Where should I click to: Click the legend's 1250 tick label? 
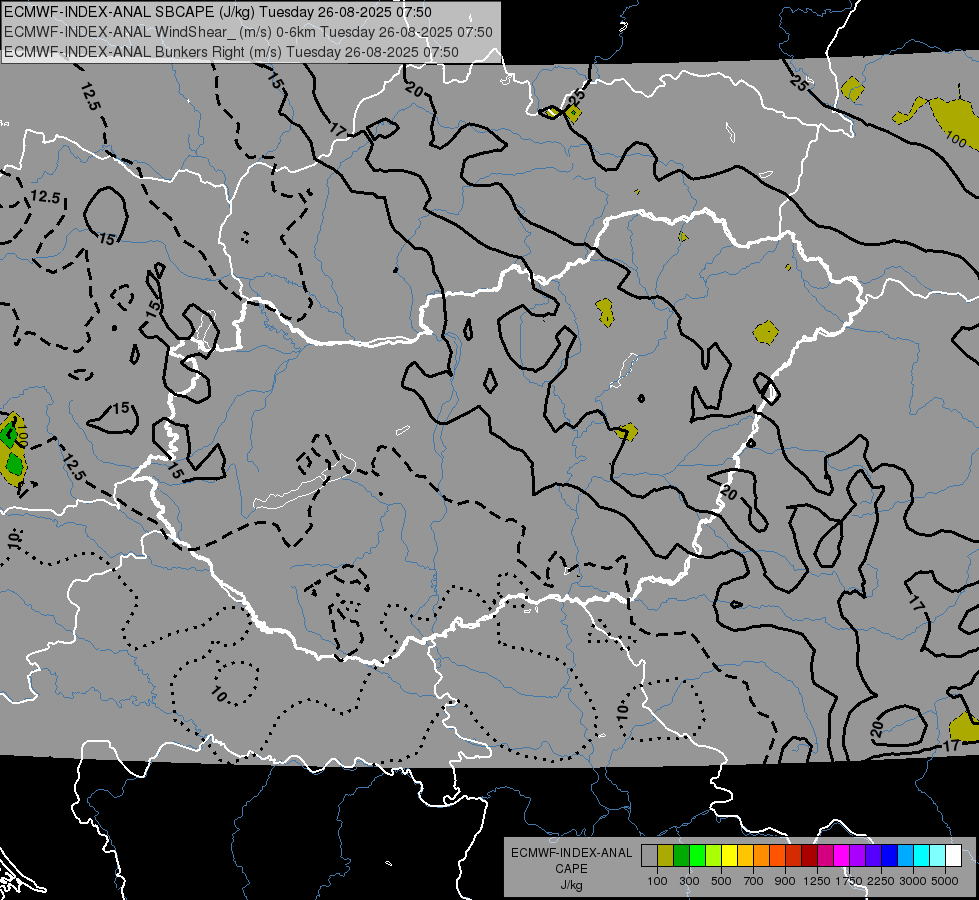point(817,881)
